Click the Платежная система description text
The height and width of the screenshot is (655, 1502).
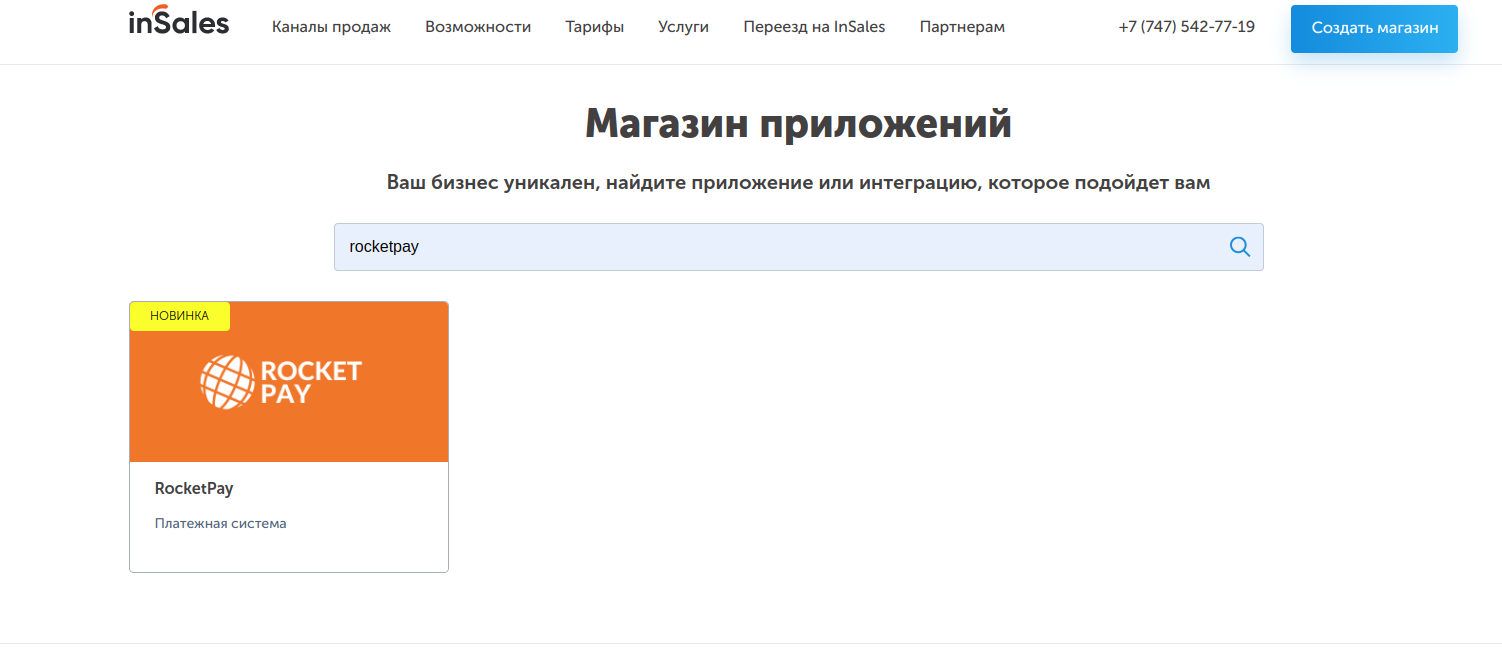tap(221, 523)
